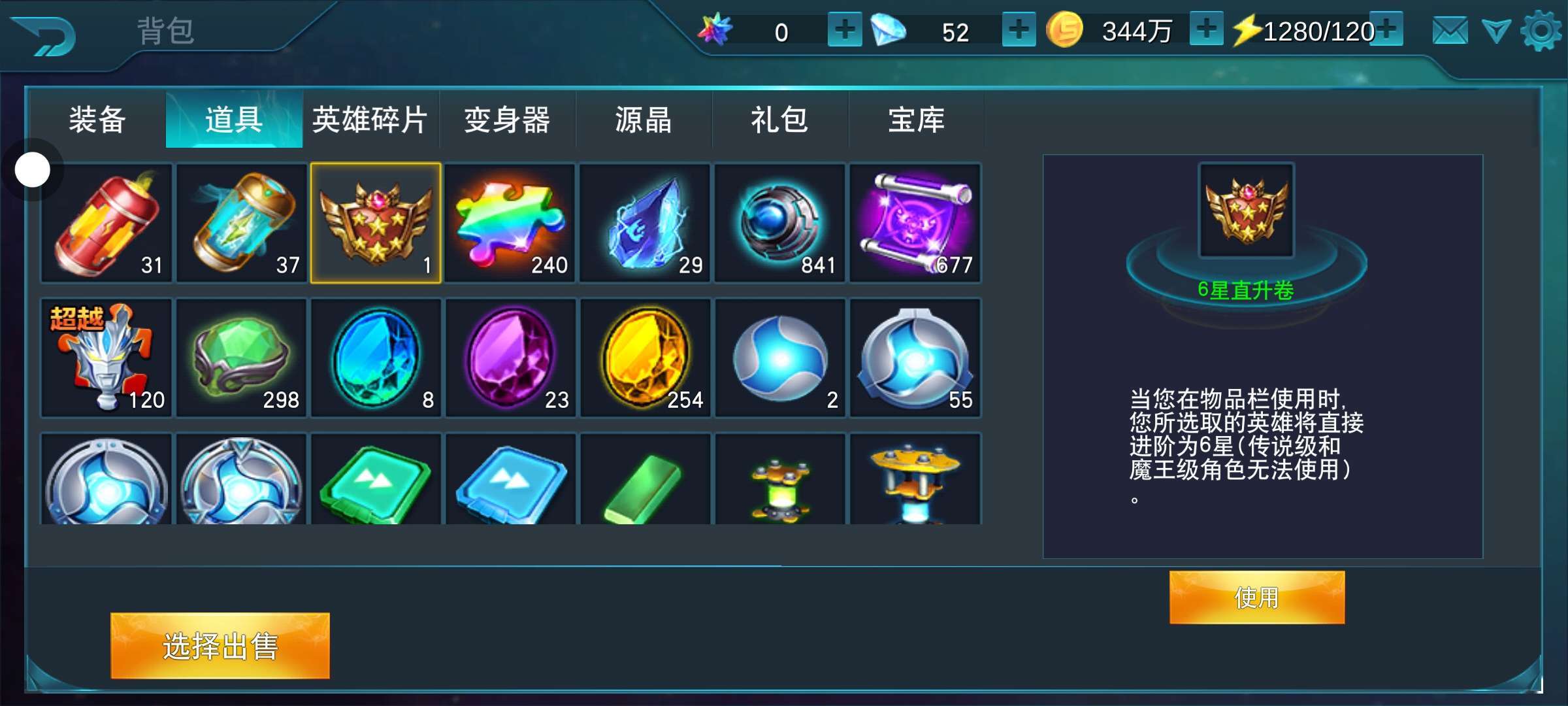Select the purple scroll item with 677

pyautogui.click(x=915, y=223)
